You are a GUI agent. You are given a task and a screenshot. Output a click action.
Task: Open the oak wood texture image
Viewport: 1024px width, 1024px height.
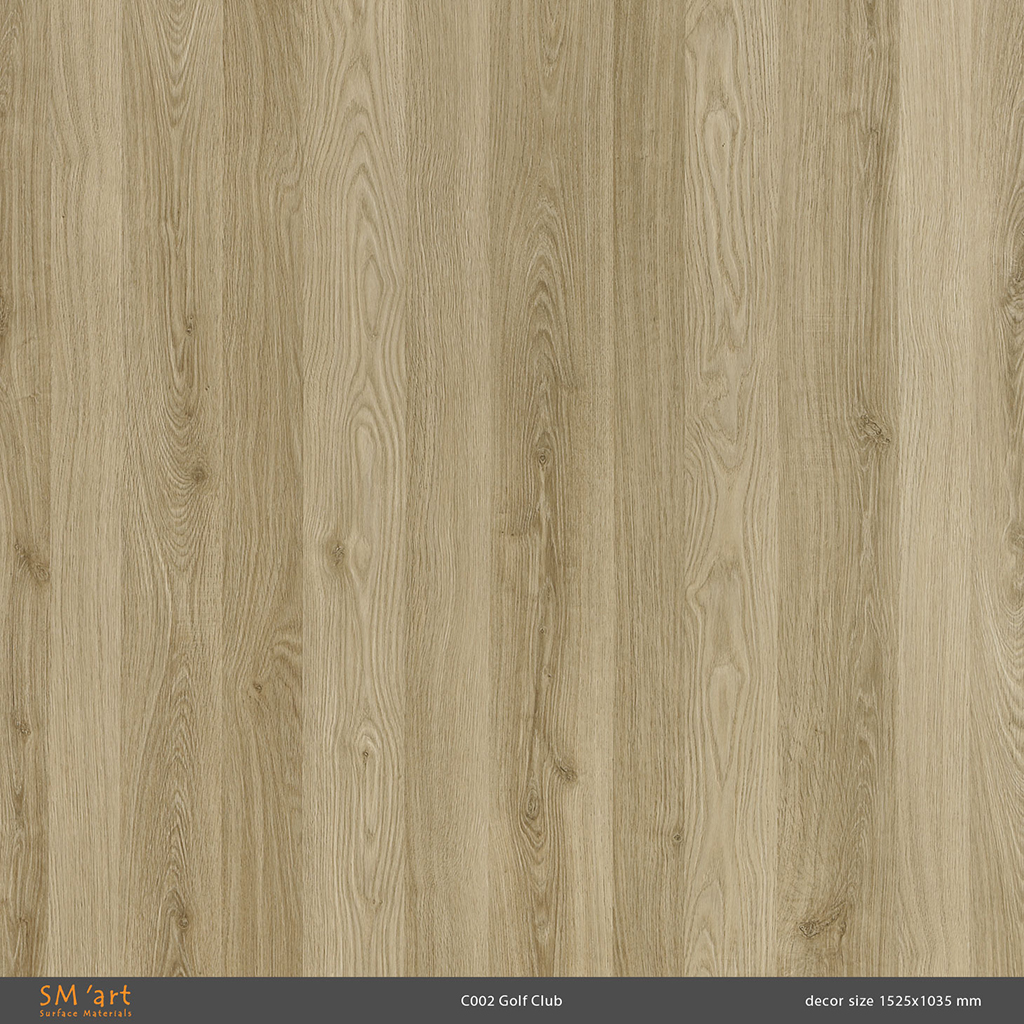tap(512, 488)
